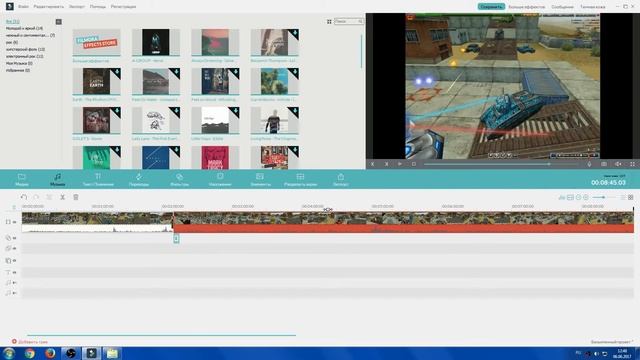Open the audio mixer in timeline toolbar
Viewport: 640px width, 360px height.
[562, 197]
